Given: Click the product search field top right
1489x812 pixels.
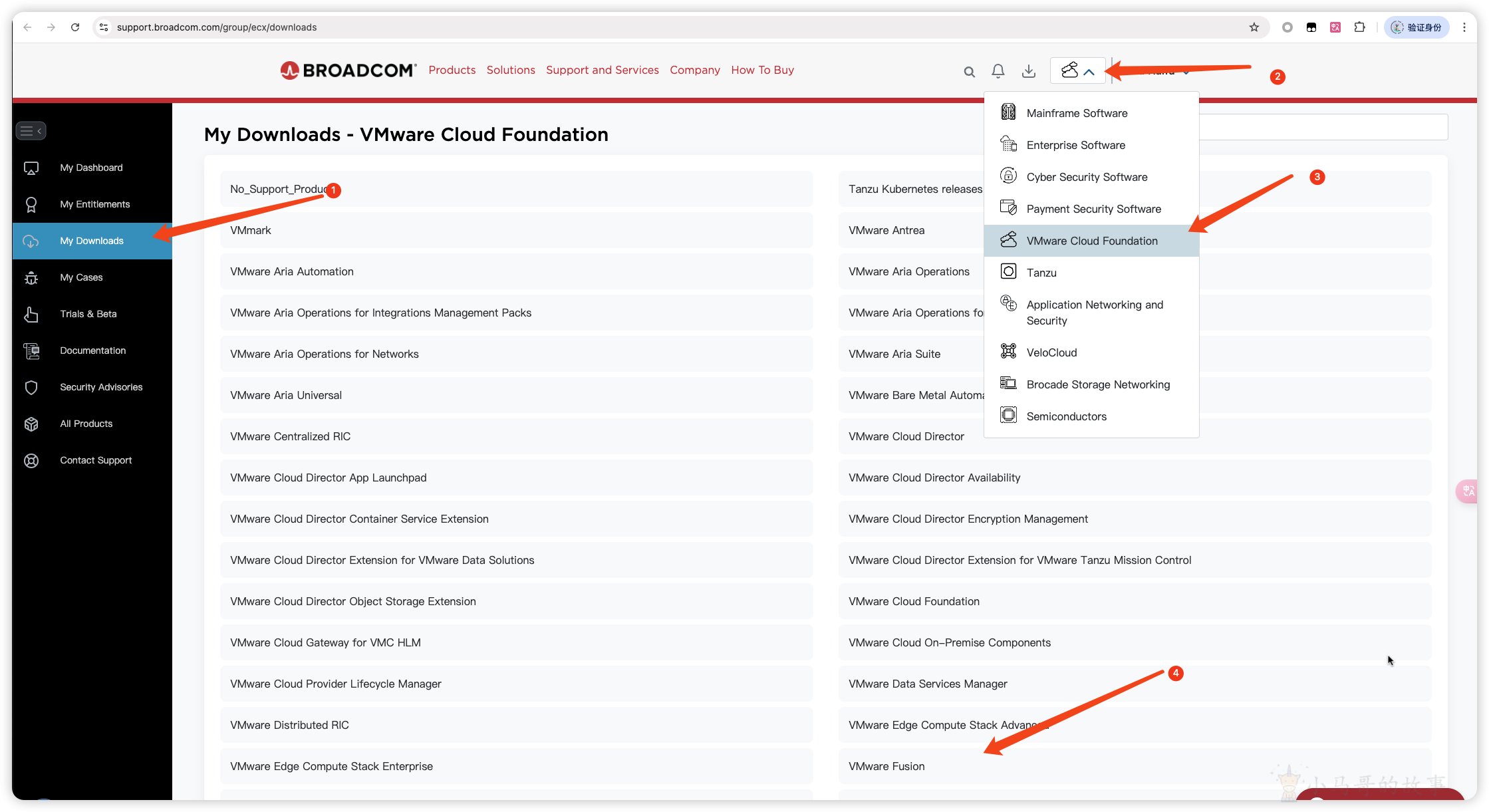Looking at the screenshot, I should [x=1323, y=127].
